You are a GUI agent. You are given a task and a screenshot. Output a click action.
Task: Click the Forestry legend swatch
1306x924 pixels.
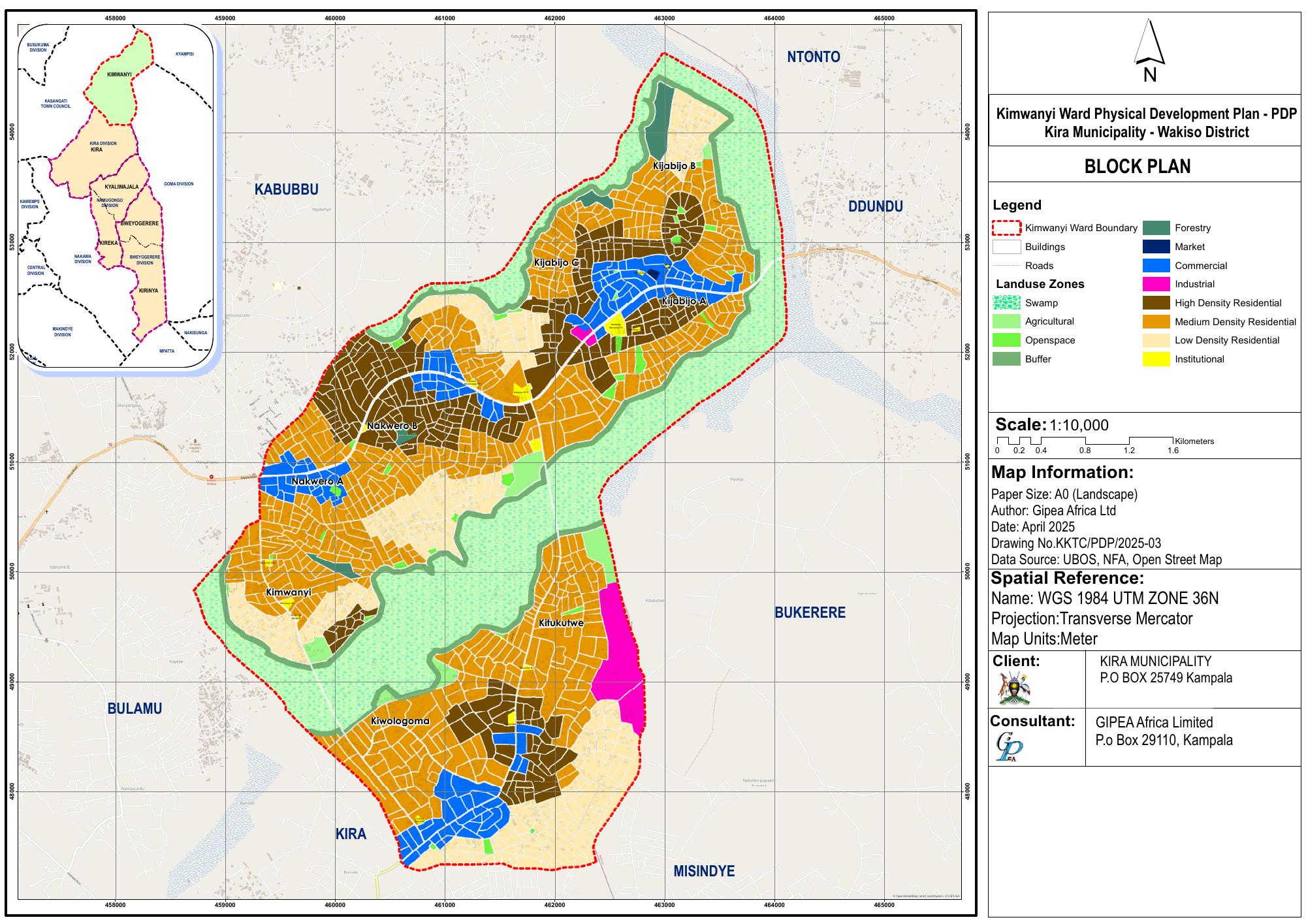pos(1156,228)
